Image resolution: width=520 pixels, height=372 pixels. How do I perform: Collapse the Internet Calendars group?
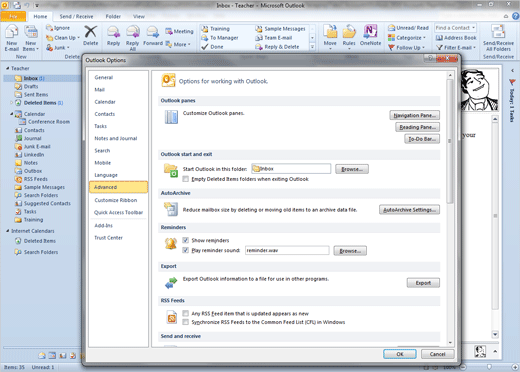click(x=8, y=231)
